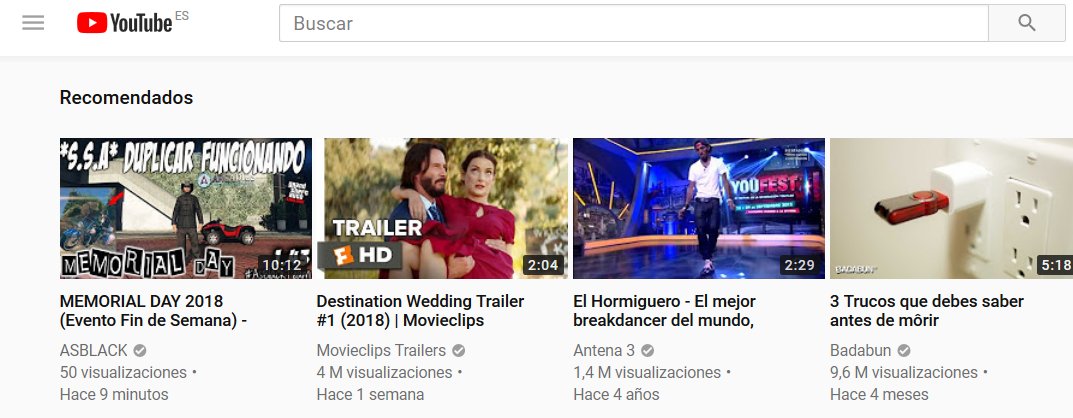Viewport: 1073px width, 418px height.
Task: Click the Hace 4 meses text
Action: (879, 395)
